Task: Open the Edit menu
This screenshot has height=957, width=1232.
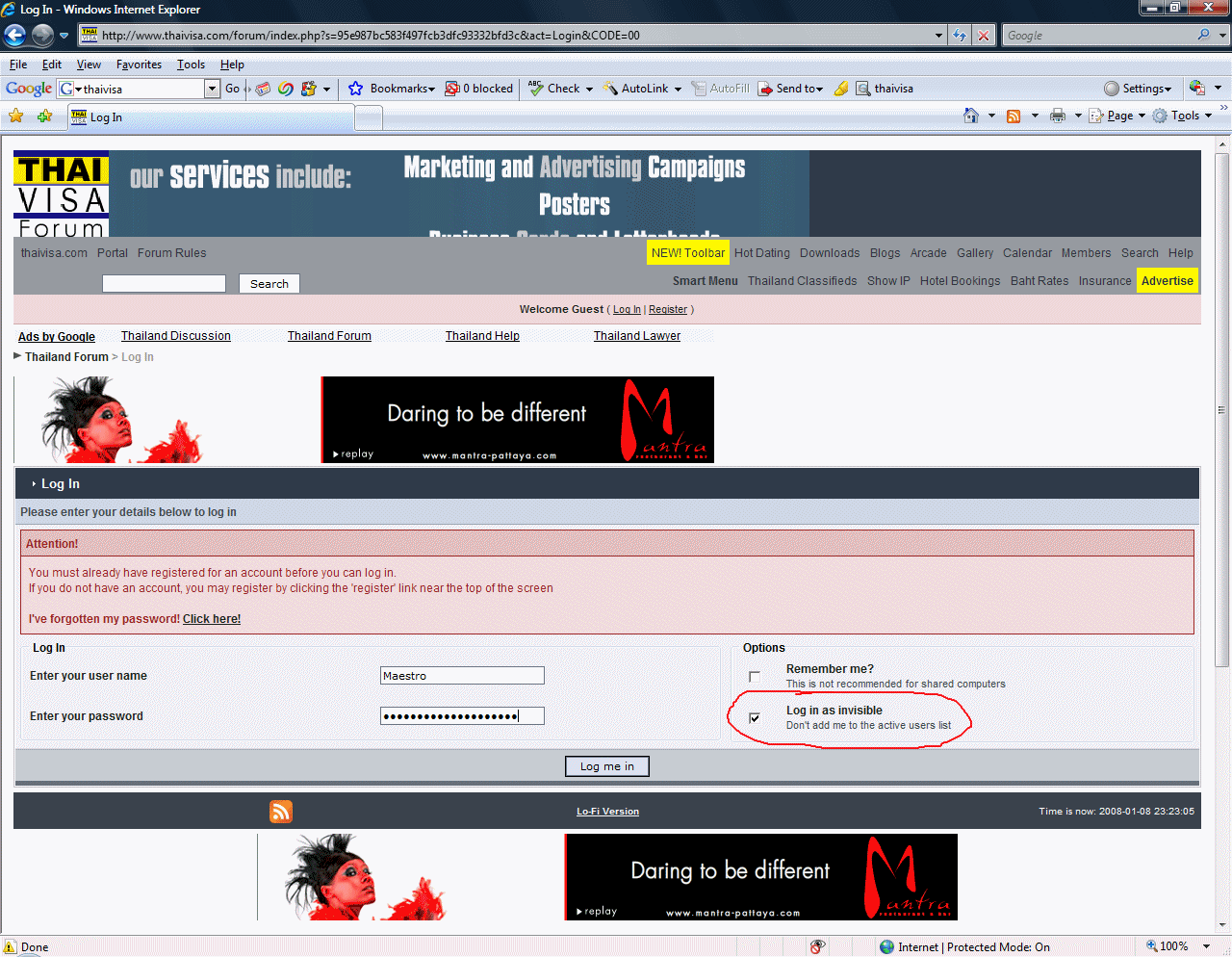Action: pos(52,65)
